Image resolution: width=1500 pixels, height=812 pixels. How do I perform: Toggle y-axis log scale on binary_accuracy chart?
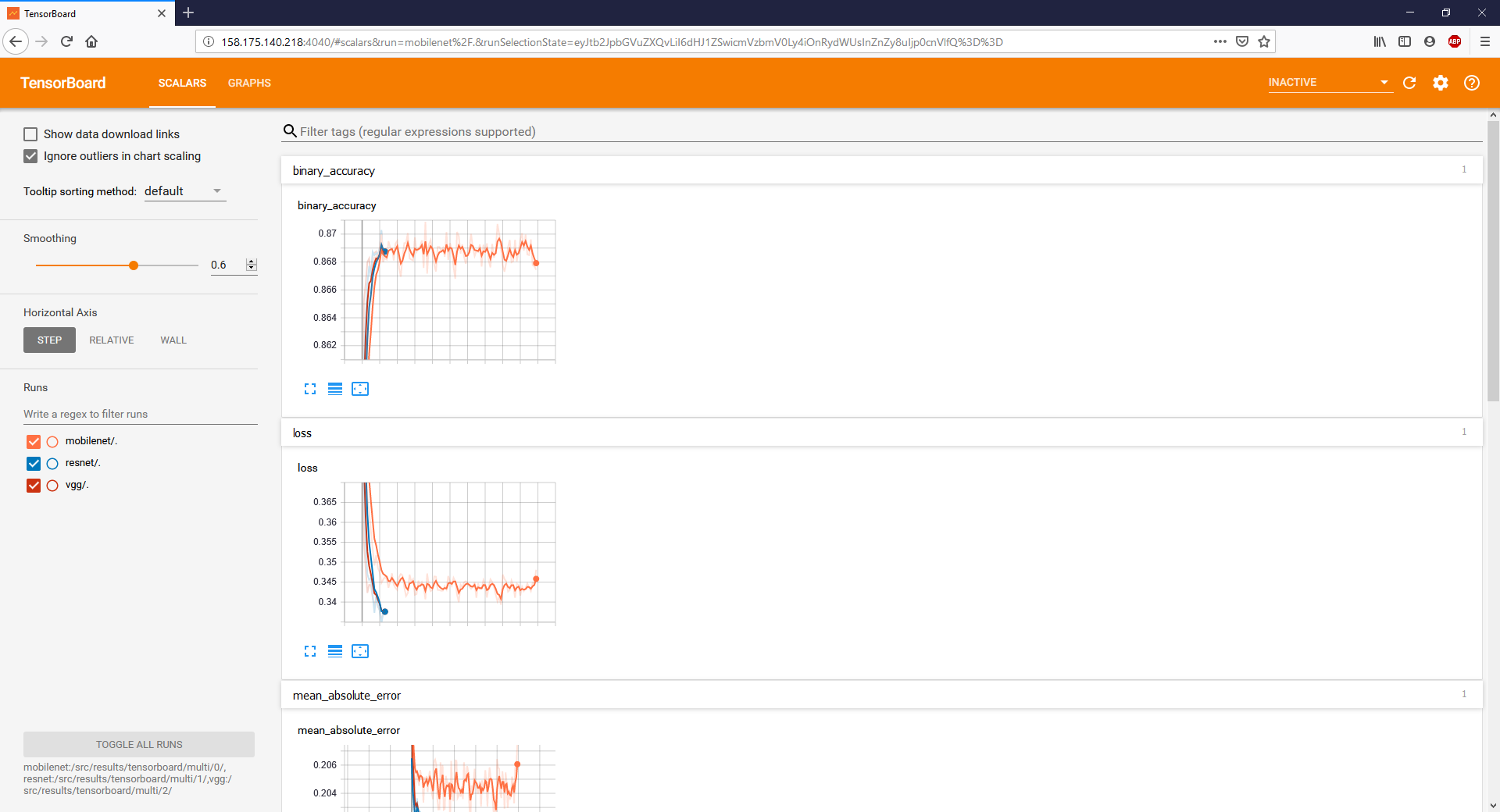pos(335,389)
